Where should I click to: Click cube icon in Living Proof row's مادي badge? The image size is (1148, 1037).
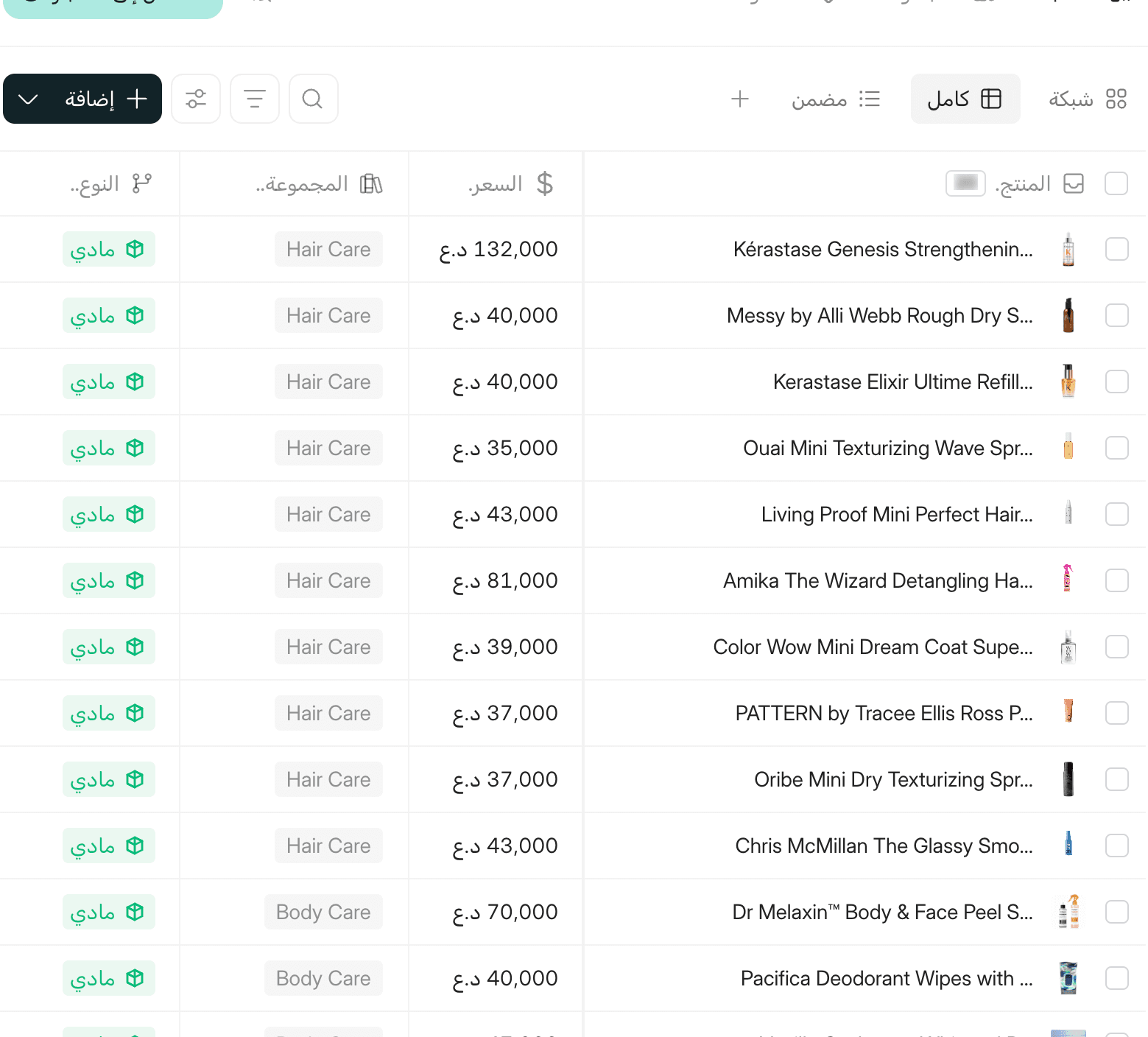(135, 514)
